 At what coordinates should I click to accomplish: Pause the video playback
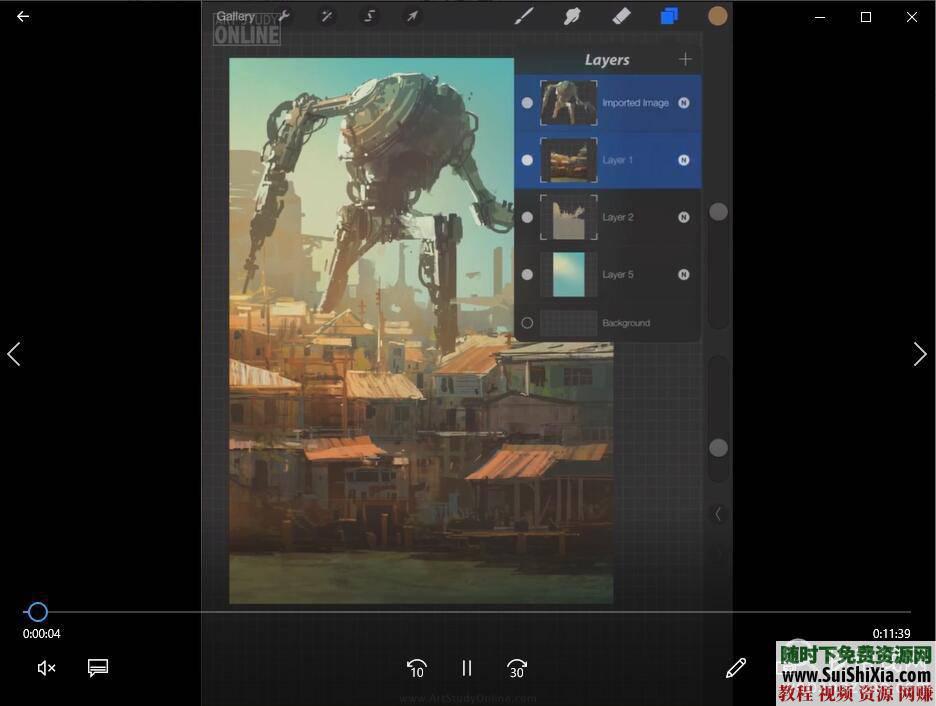[466, 668]
